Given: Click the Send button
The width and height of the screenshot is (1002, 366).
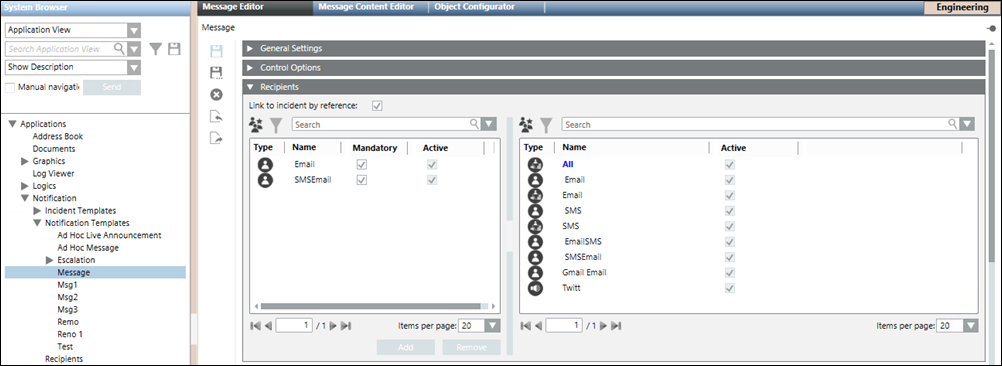Looking at the screenshot, I should [112, 88].
